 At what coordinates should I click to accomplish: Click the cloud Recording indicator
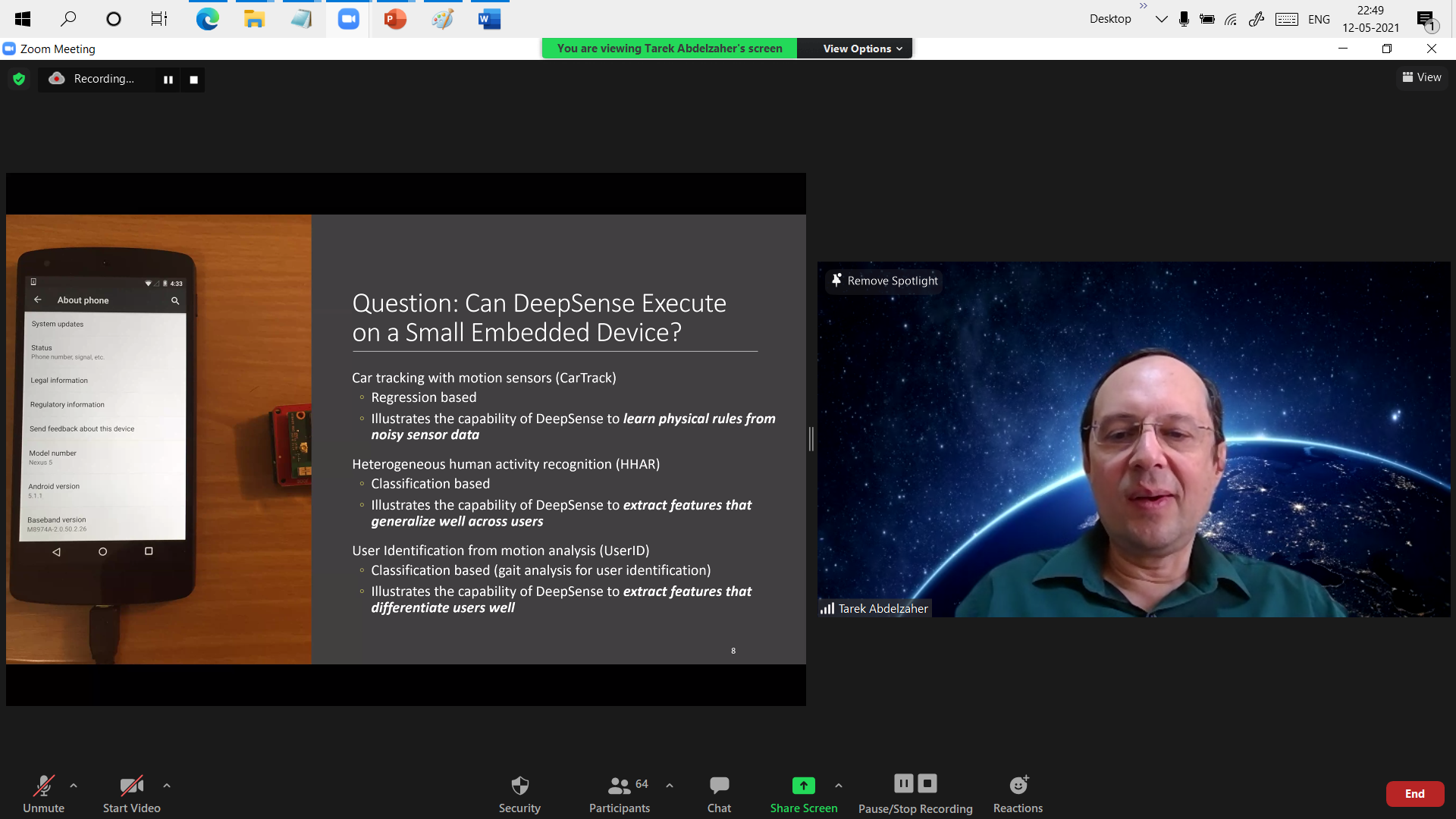coord(92,79)
